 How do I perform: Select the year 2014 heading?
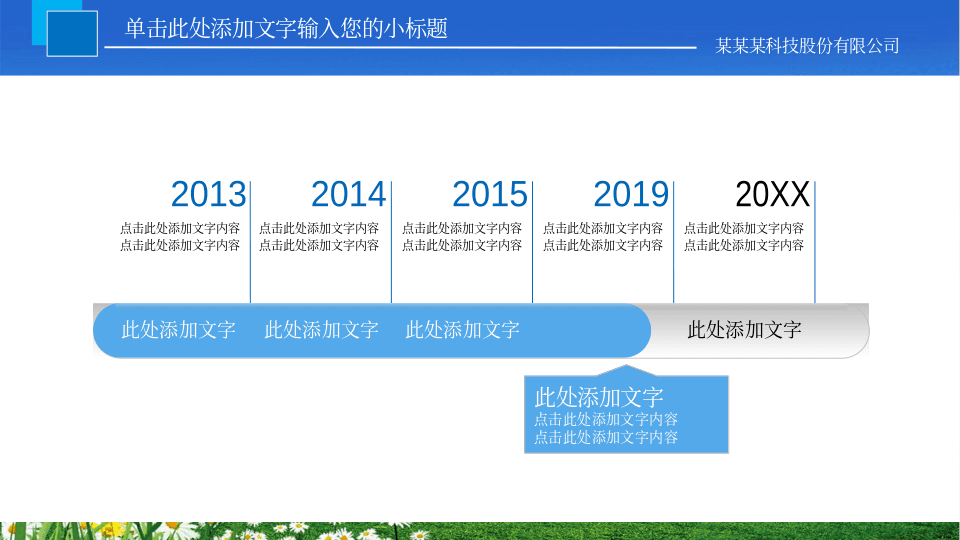[348, 194]
